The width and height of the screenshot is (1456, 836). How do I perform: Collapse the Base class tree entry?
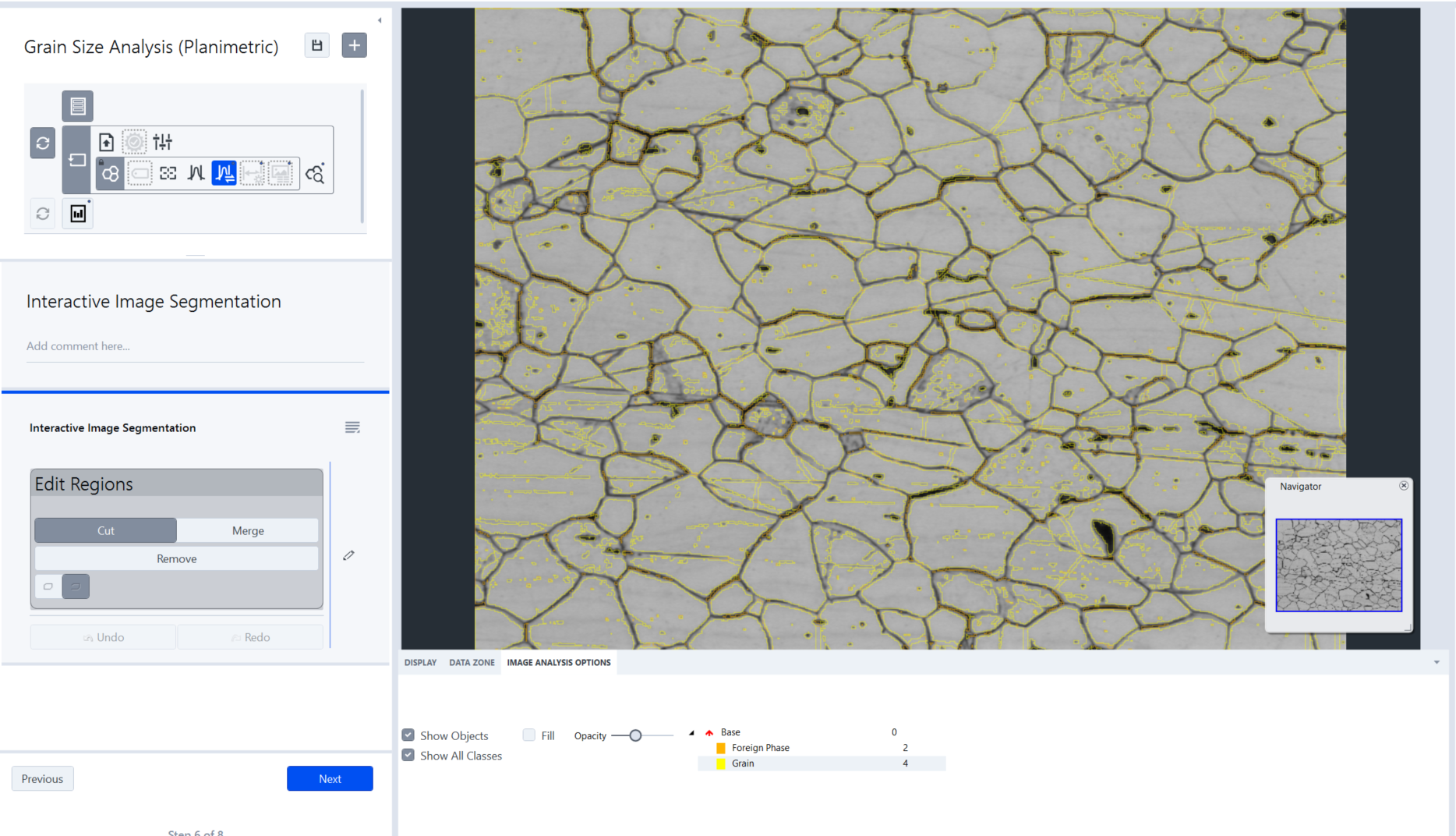click(x=691, y=732)
